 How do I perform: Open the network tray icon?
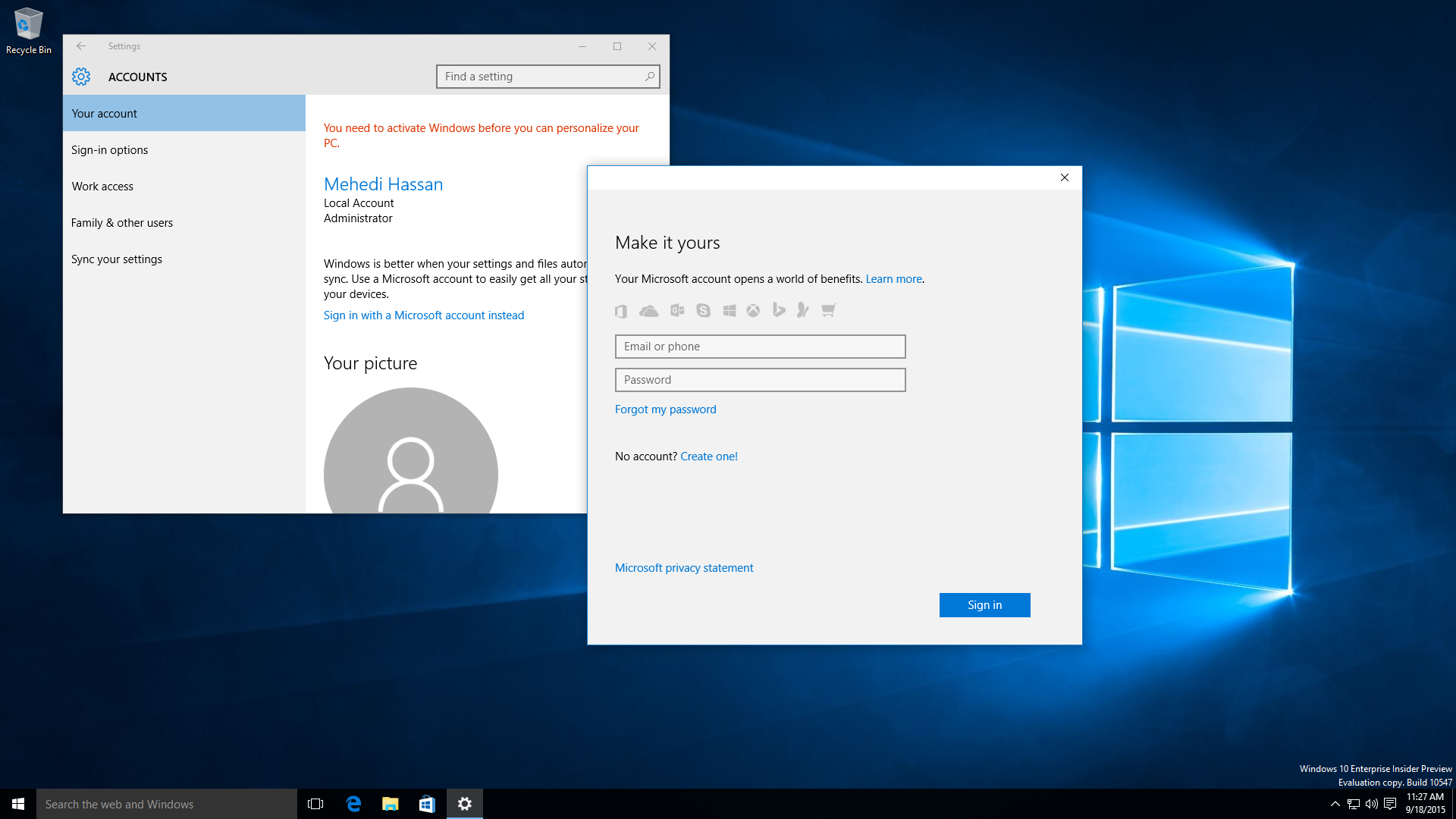click(x=1354, y=804)
